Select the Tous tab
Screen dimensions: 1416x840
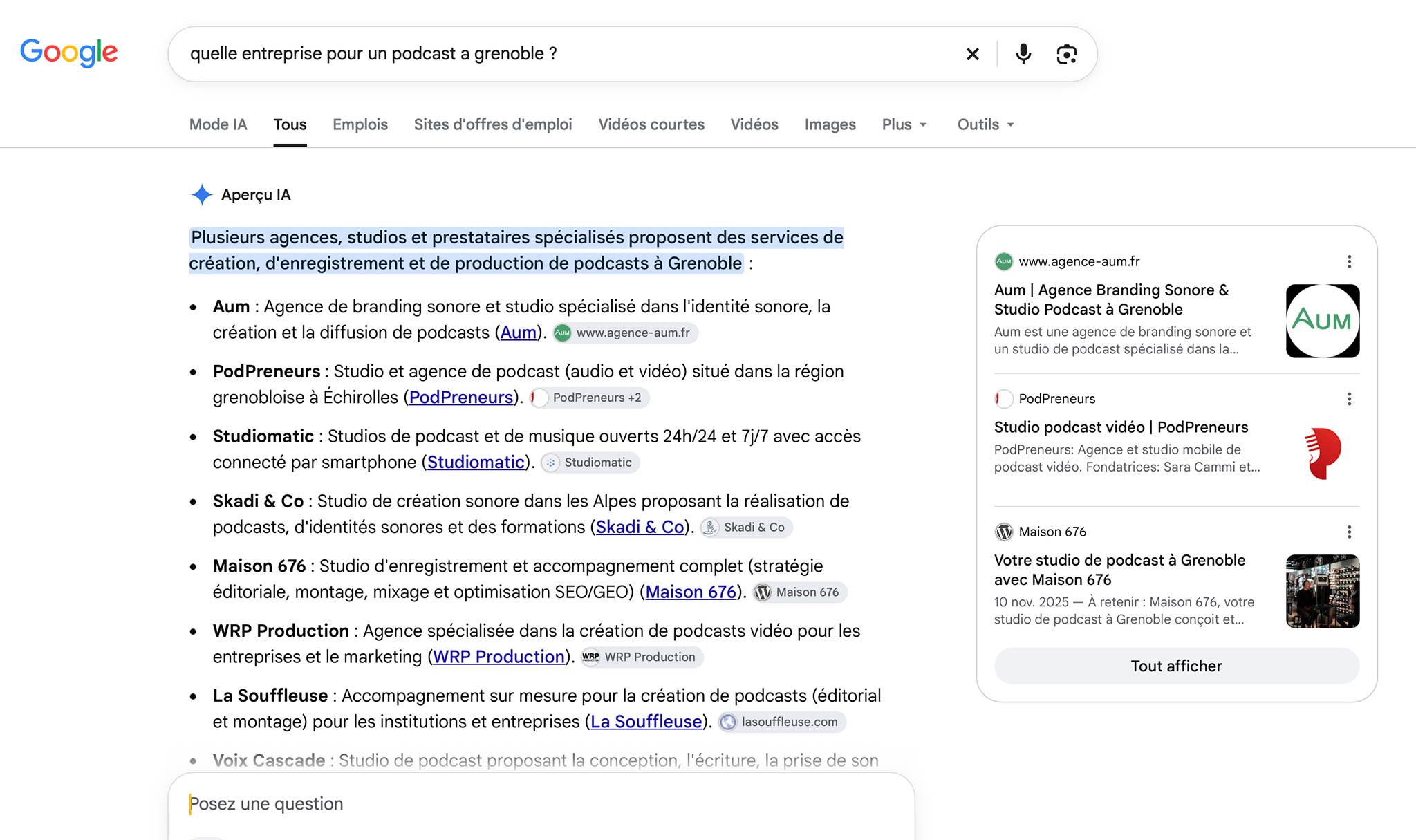(x=290, y=124)
